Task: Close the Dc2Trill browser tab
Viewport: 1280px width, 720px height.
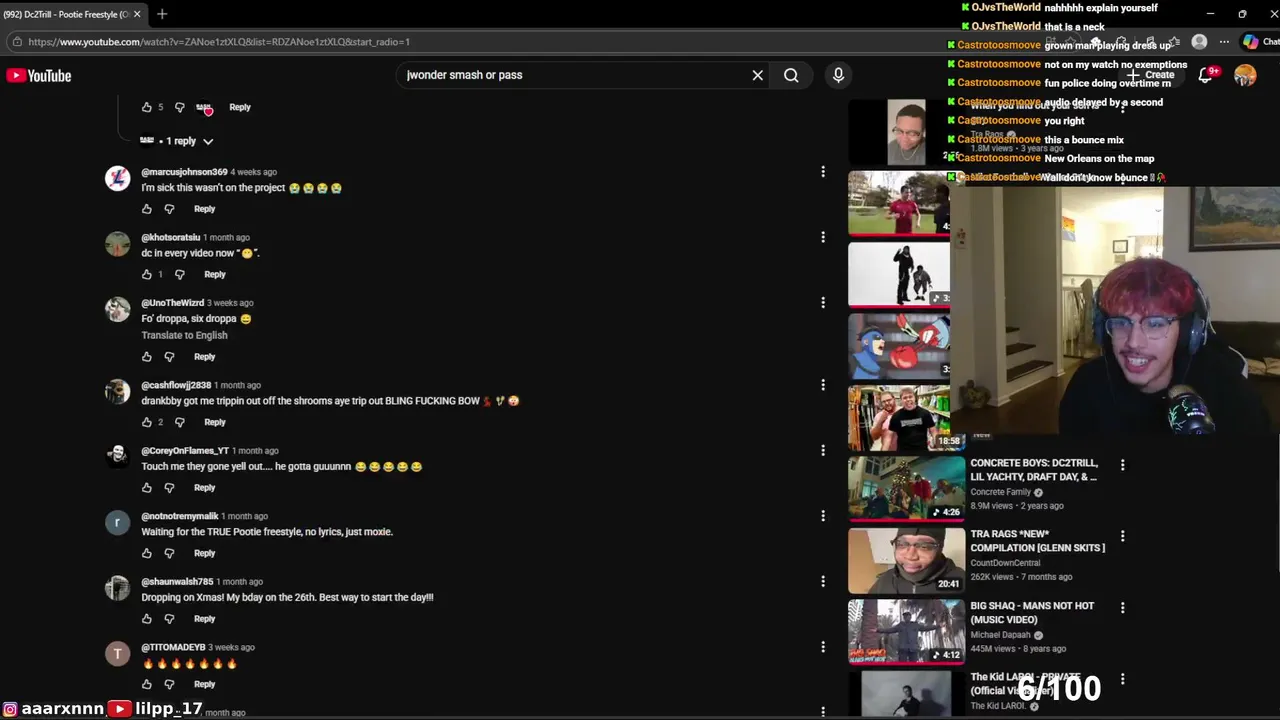Action: pyautogui.click(x=137, y=14)
